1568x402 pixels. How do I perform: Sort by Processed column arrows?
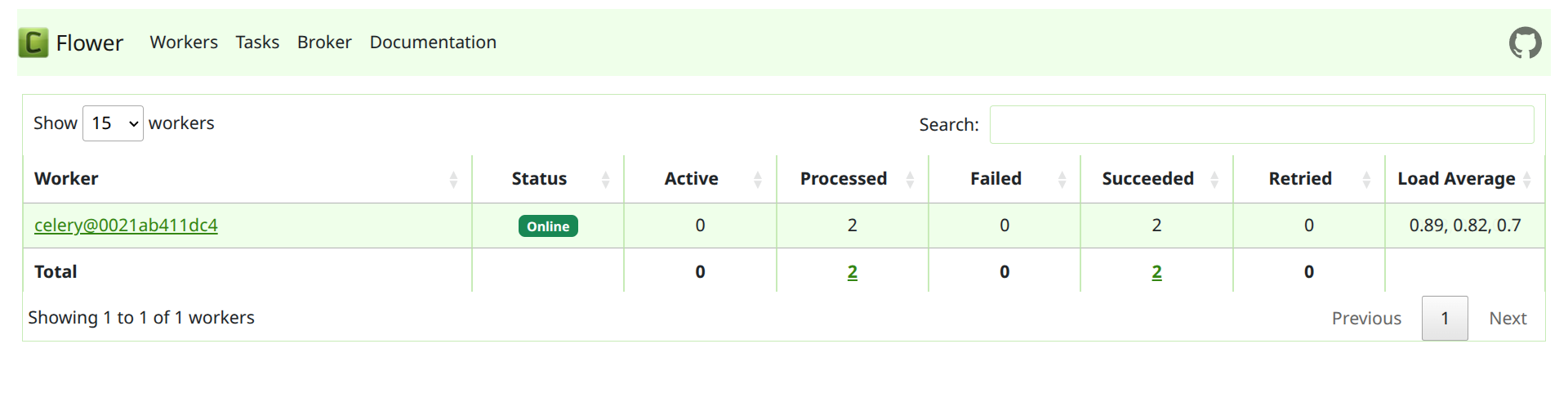[x=910, y=180]
